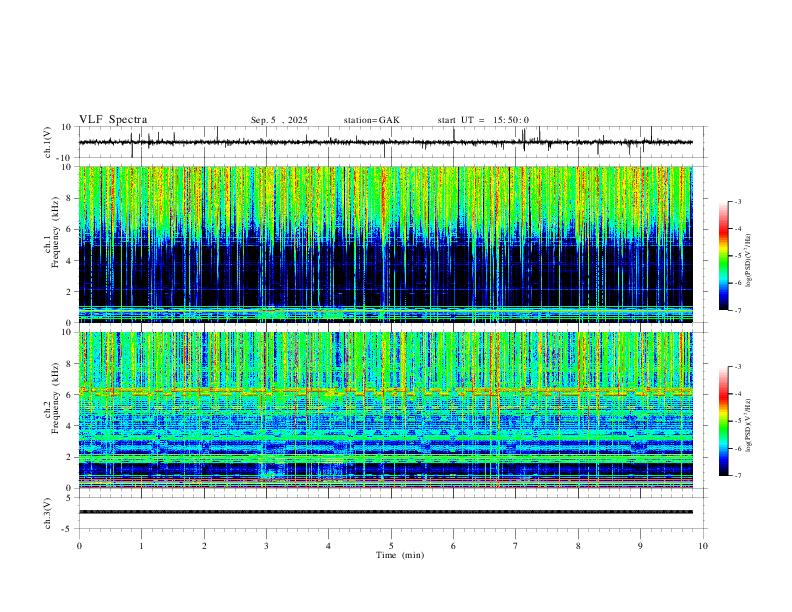This screenshot has width=792, height=612.
Task: Click the "6" kHz tick on the ch.1 frequency axis
Action: [69, 229]
